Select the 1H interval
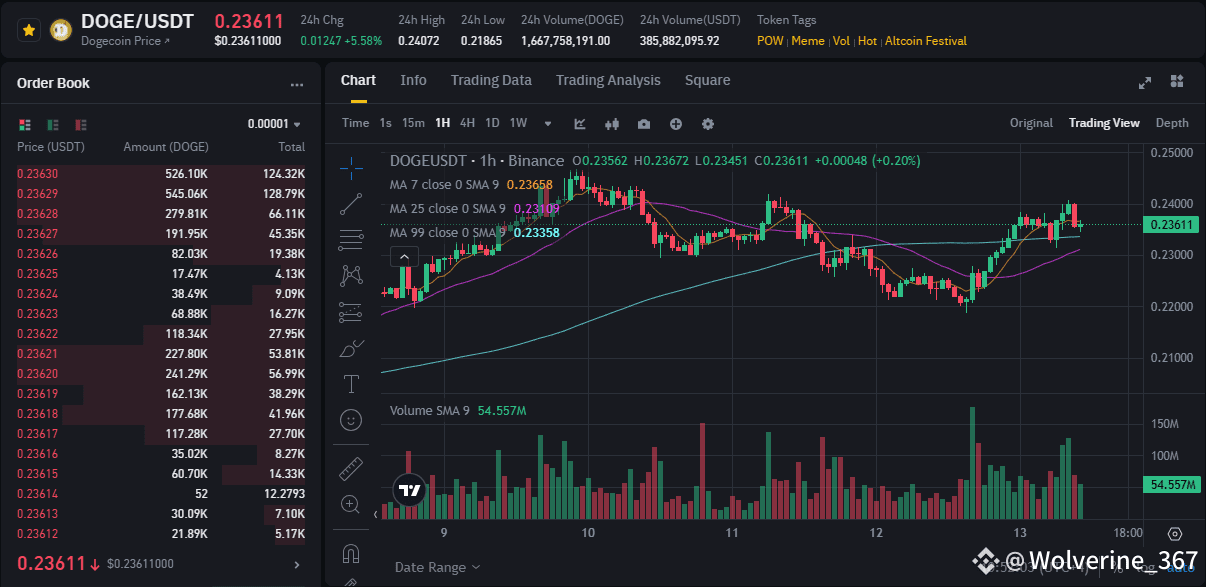 tap(442, 123)
